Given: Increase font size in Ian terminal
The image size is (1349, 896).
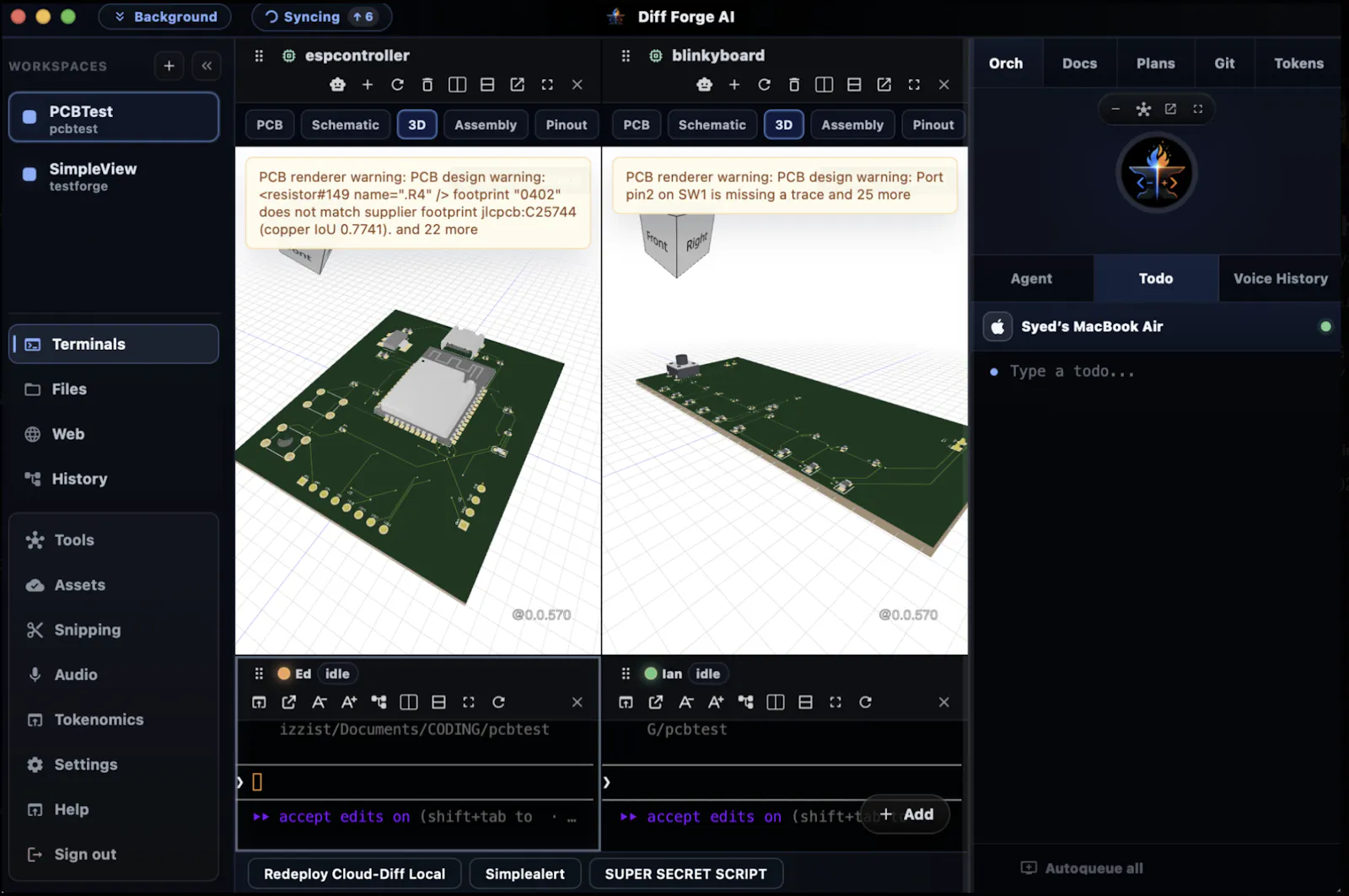Looking at the screenshot, I should coord(716,702).
